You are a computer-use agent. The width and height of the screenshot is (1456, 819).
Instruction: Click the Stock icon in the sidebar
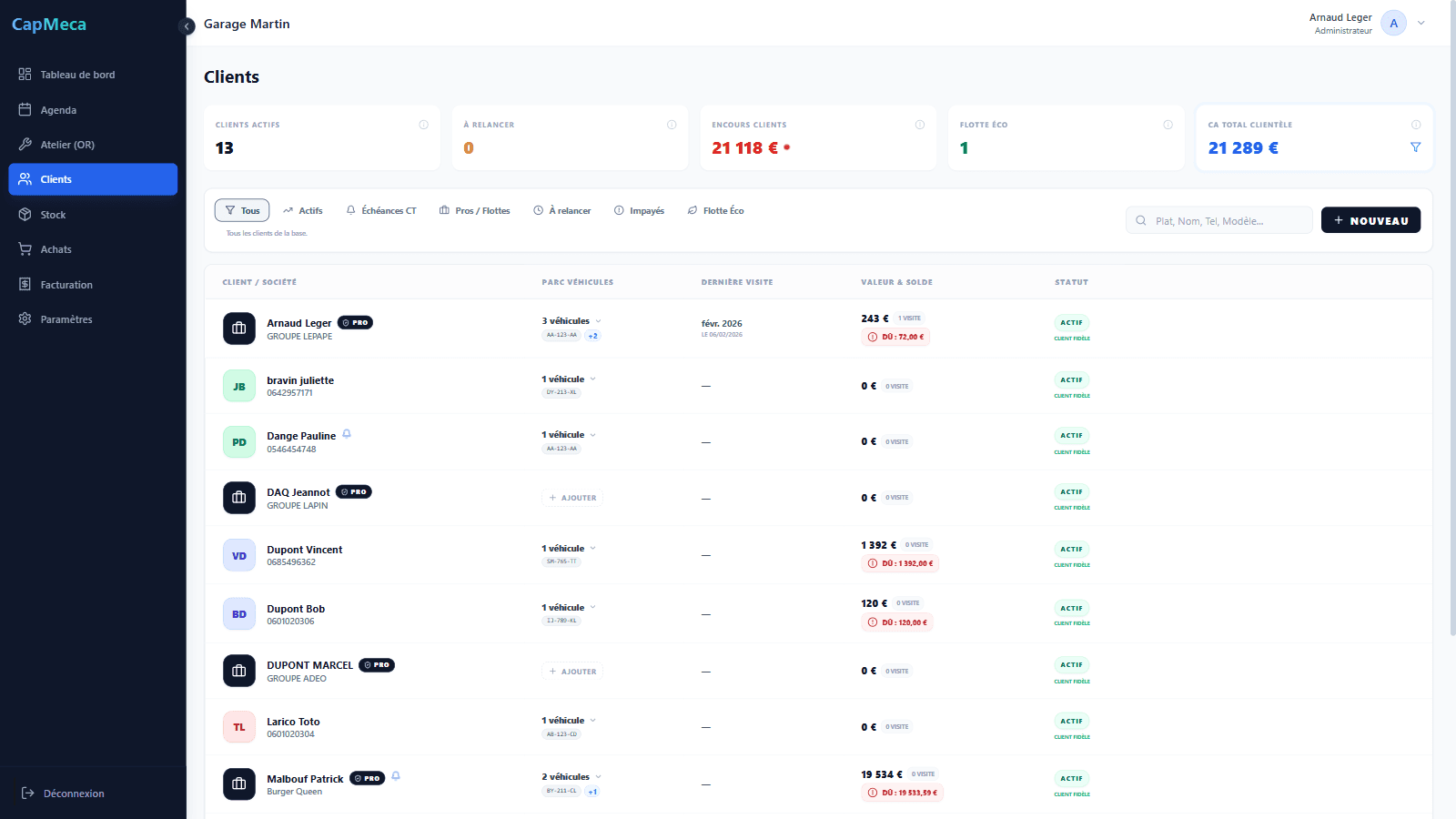pos(25,214)
